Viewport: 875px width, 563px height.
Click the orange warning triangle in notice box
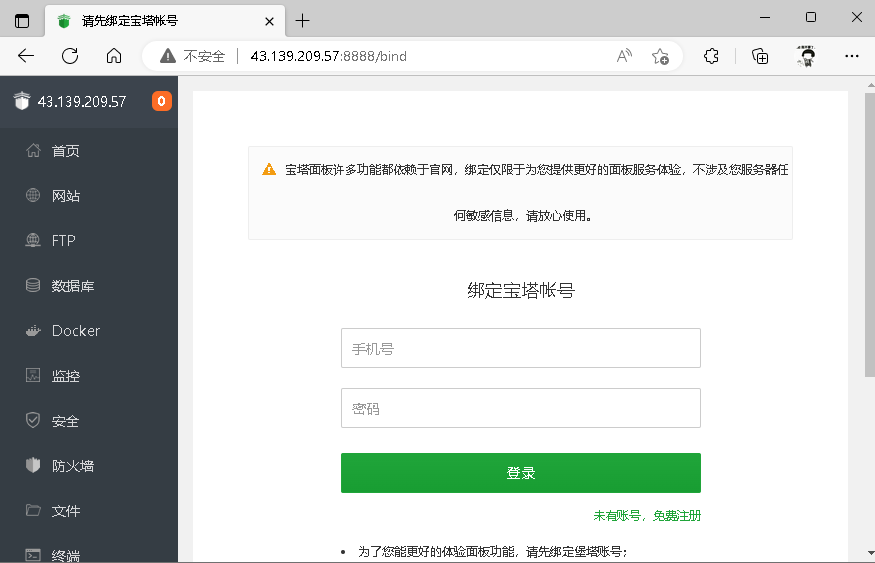(x=269, y=169)
